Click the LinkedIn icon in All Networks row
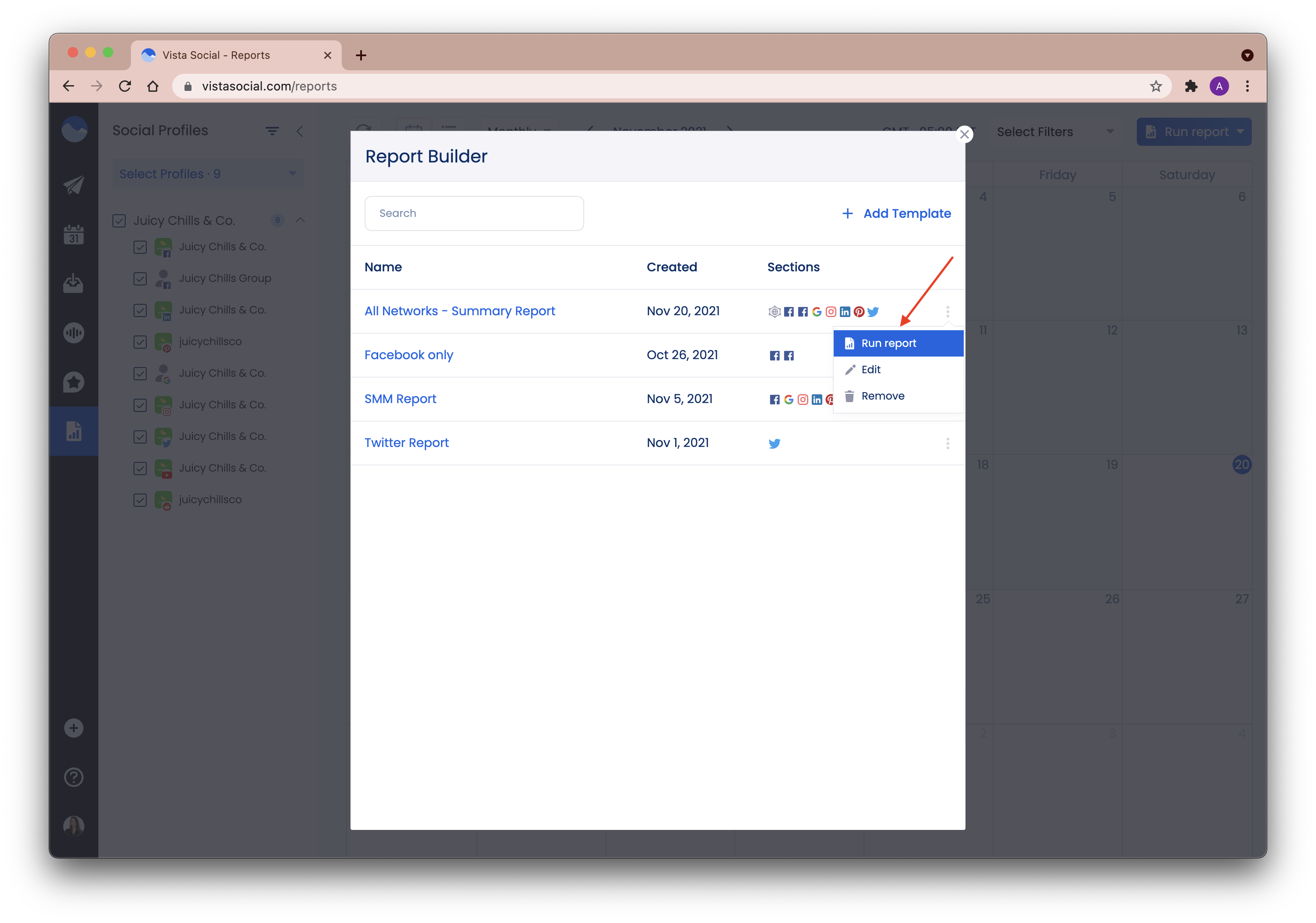 [845, 312]
